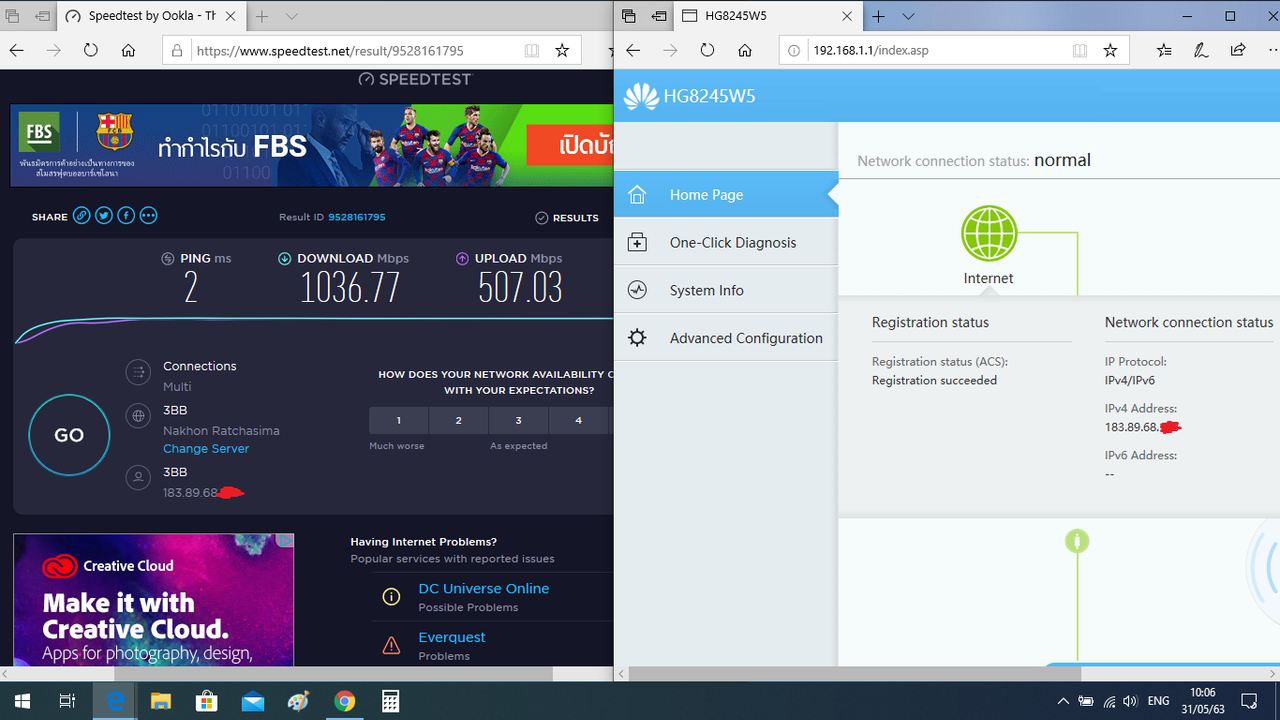This screenshot has width=1280, height=720.
Task: Open home page in Speedtest browser window
Action: click(128, 50)
